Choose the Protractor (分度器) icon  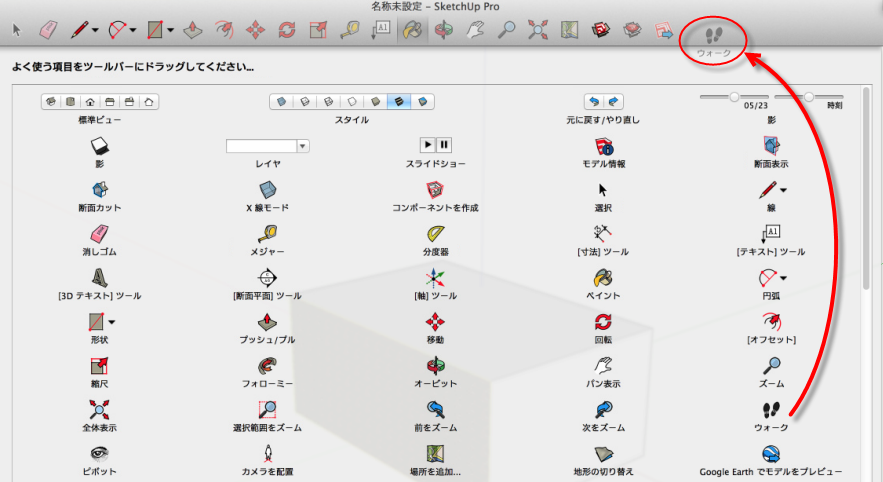click(435, 233)
